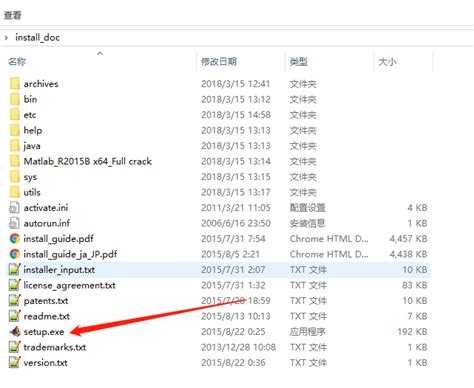
Task: Select the file name installer_input.txt
Action: coord(59,270)
